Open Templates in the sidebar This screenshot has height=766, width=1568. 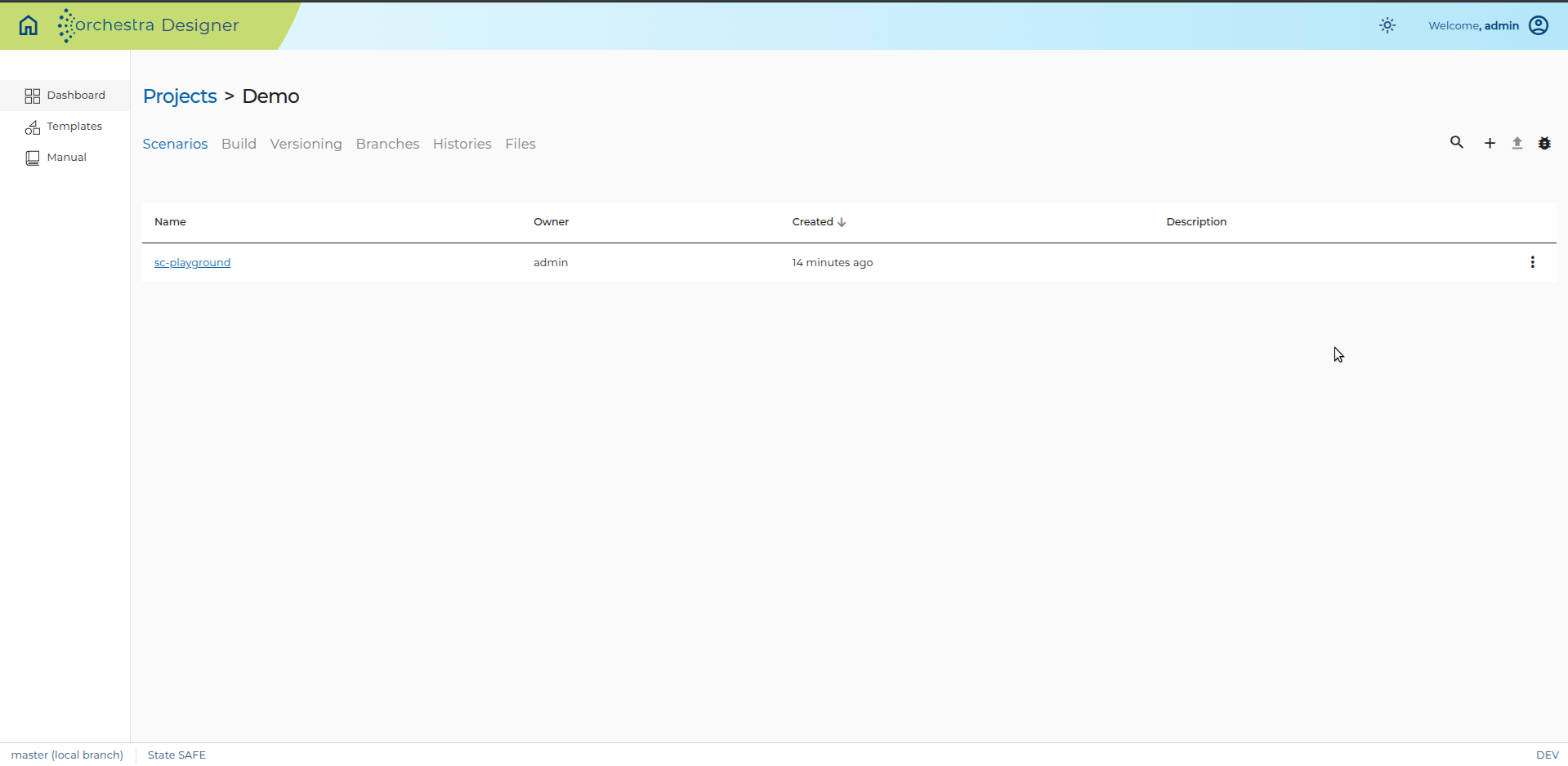[65, 127]
